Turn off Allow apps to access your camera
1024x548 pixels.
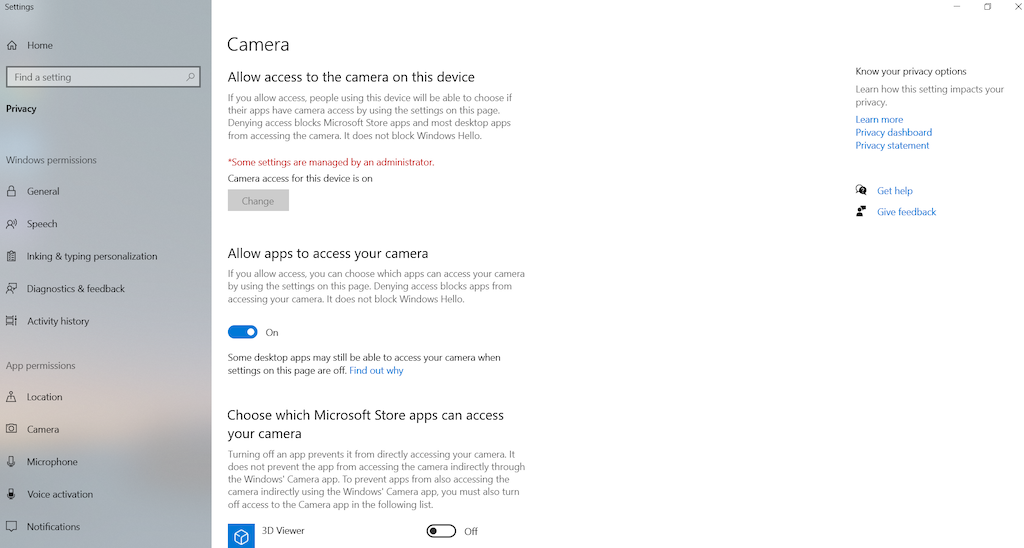pyautogui.click(x=242, y=332)
